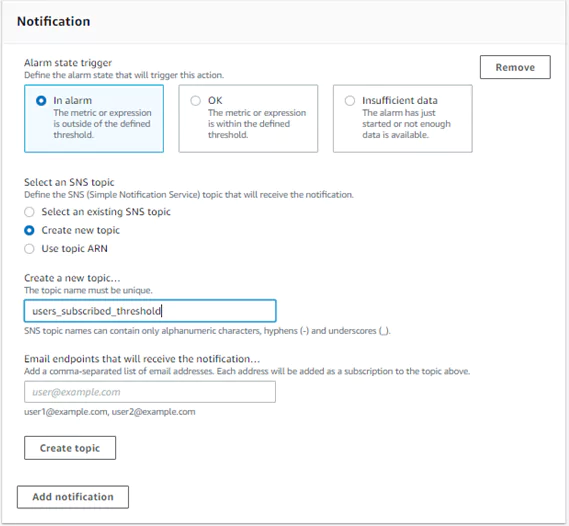Click the example emails hint text

click(x=110, y=412)
